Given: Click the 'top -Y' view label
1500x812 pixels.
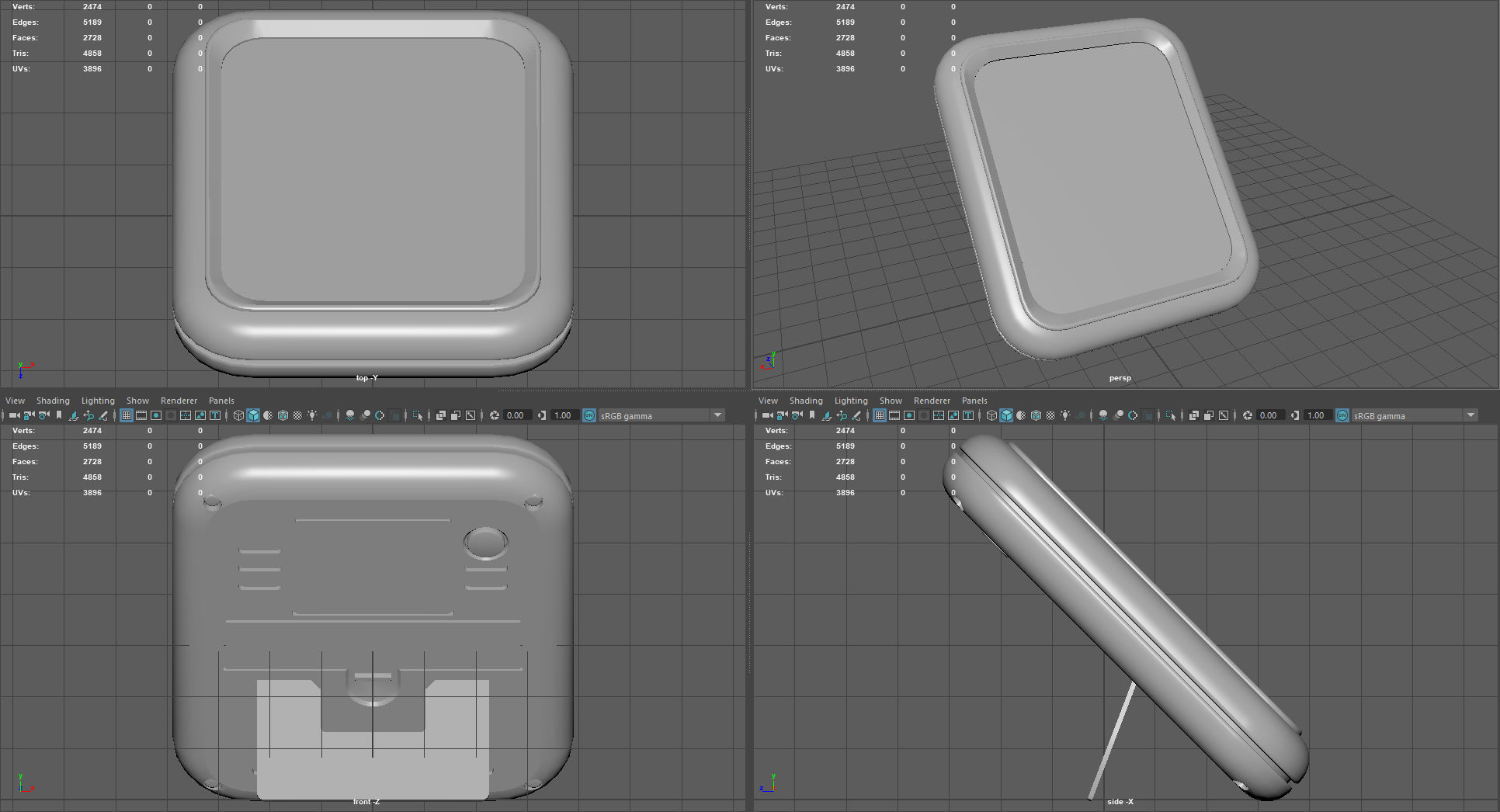Looking at the screenshot, I should click(366, 378).
